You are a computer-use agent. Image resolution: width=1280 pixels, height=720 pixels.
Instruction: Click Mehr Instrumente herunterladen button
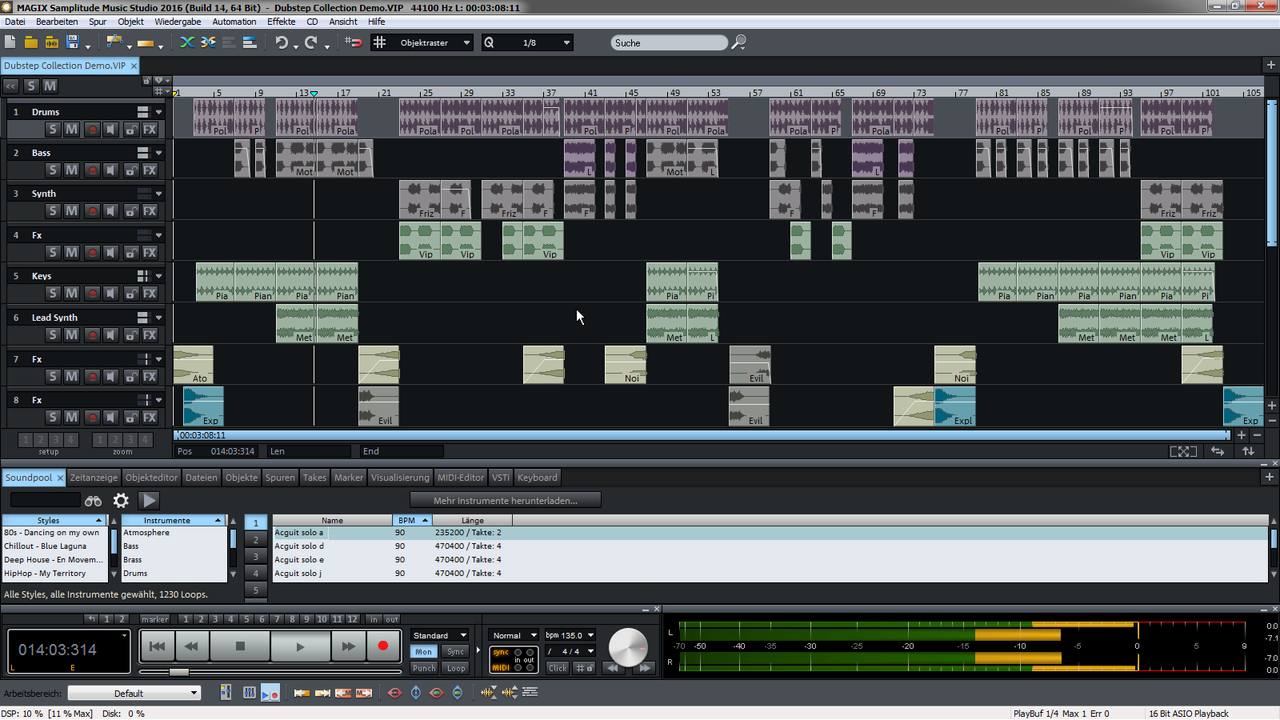[x=505, y=500]
